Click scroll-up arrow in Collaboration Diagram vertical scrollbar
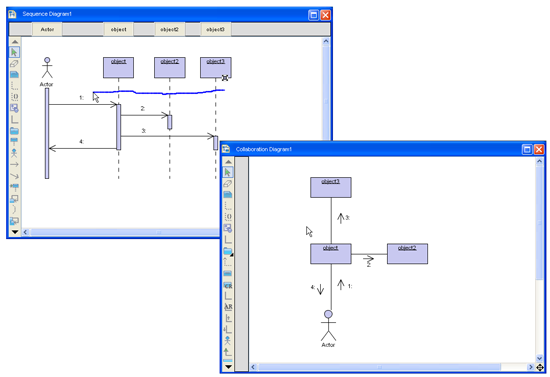 pyautogui.click(x=540, y=161)
